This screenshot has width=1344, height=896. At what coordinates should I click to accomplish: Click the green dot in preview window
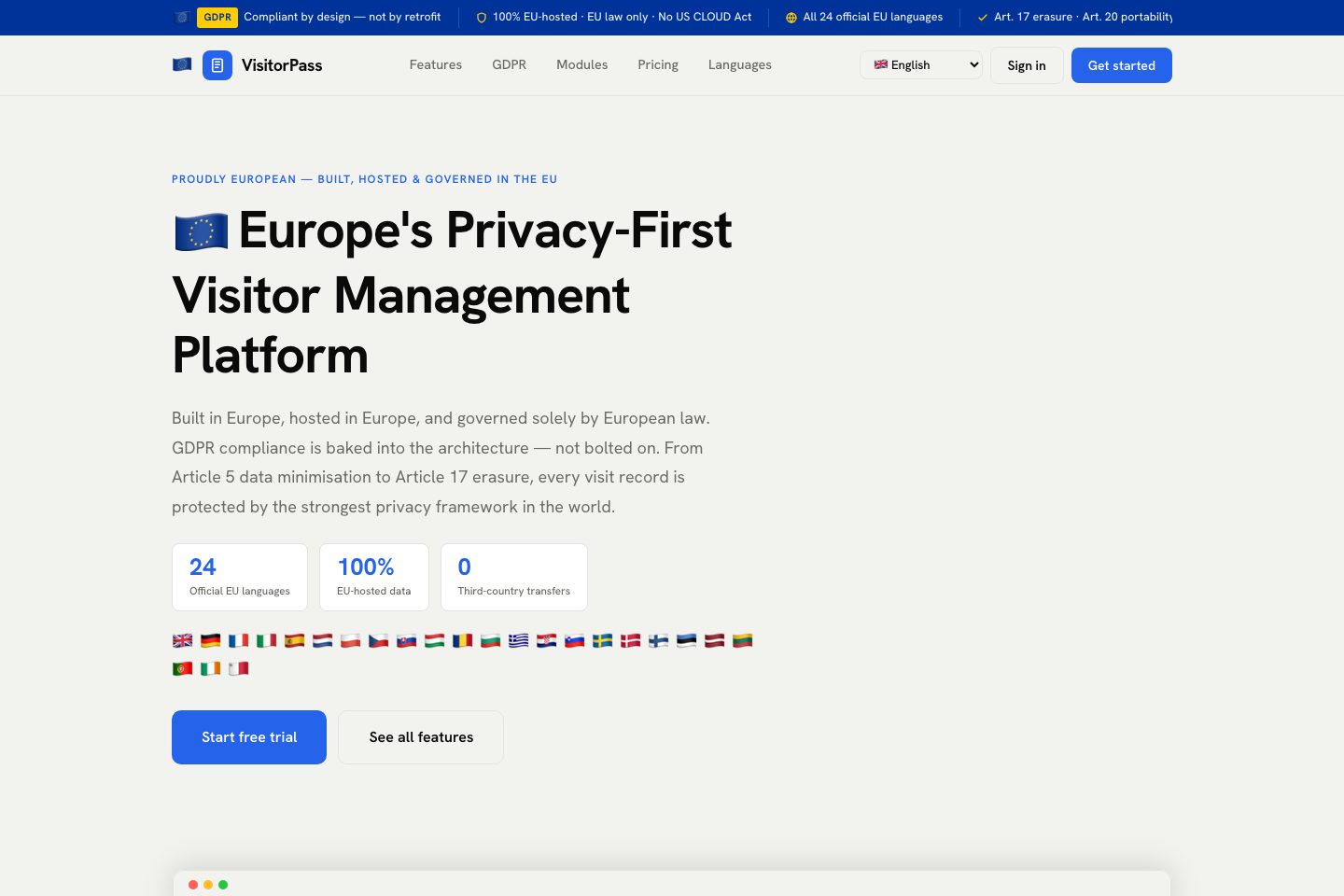tap(223, 885)
